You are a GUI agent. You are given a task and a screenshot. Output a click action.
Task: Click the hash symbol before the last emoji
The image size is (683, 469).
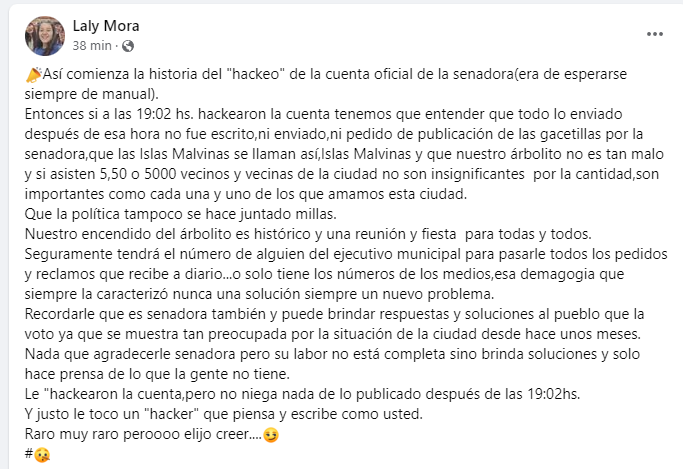[x=29, y=454]
